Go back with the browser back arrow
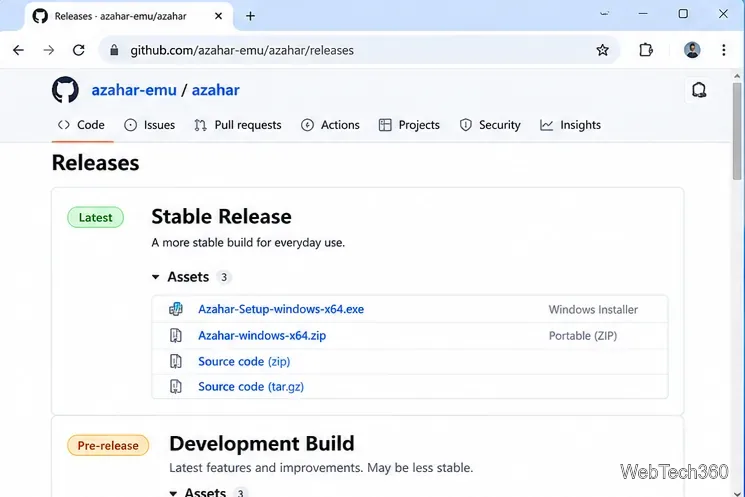Screen dimensions: 745x497 [x=19, y=50]
